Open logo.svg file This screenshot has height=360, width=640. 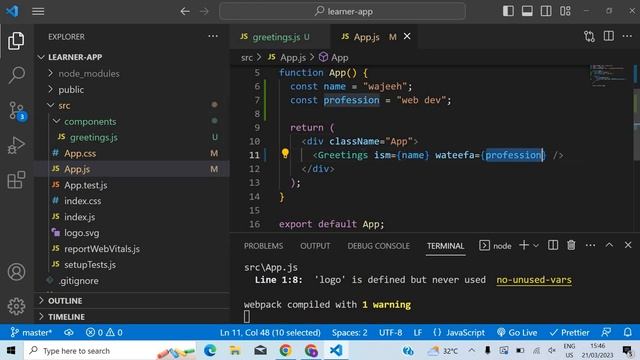tap(82, 233)
